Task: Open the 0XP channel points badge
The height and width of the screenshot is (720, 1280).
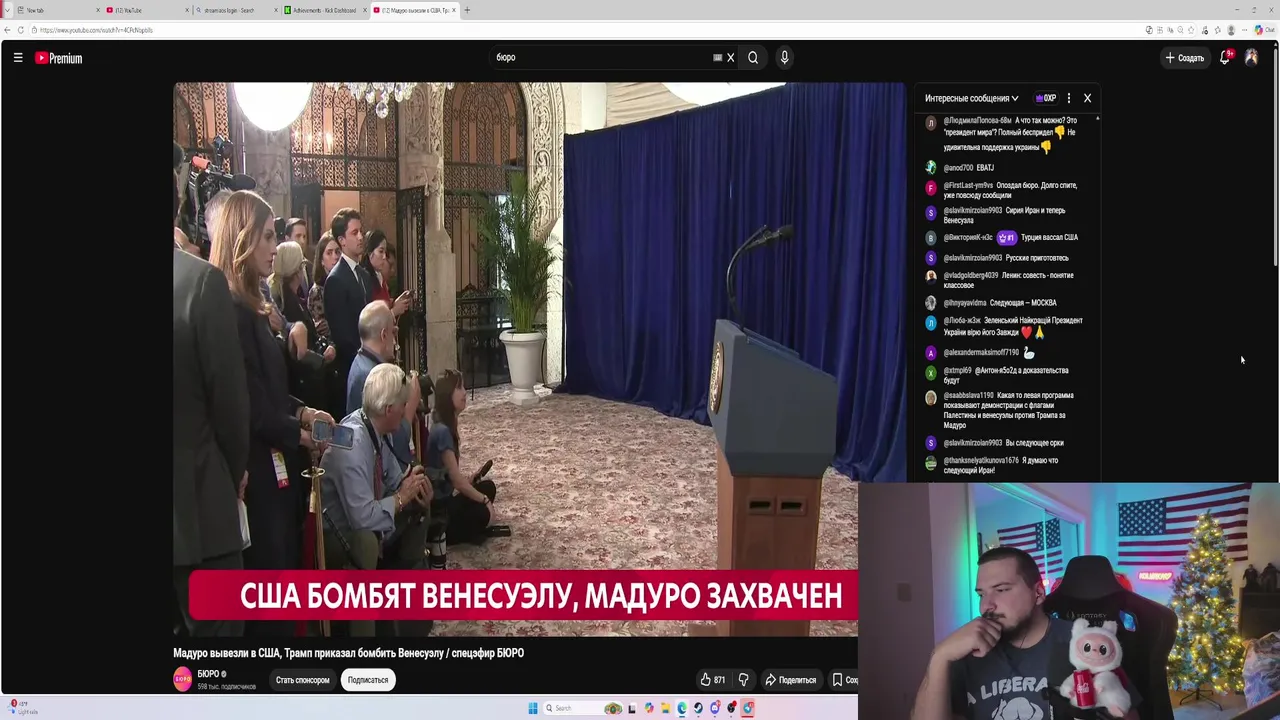Action: pos(1046,98)
